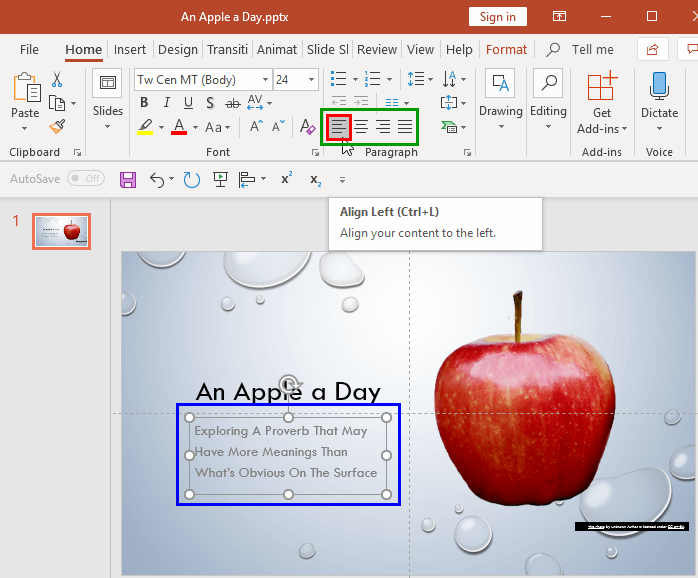
Task: Apply the red font color swatch
Action: (179, 127)
